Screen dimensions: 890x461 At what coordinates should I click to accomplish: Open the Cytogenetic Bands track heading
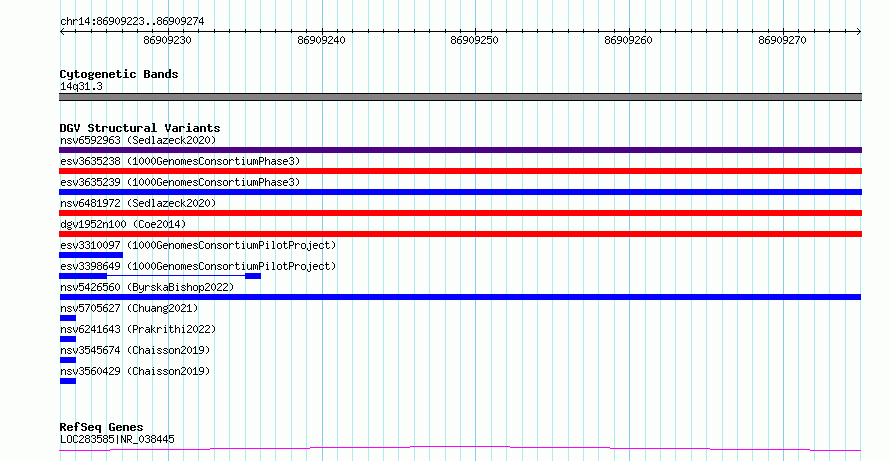click(119, 74)
